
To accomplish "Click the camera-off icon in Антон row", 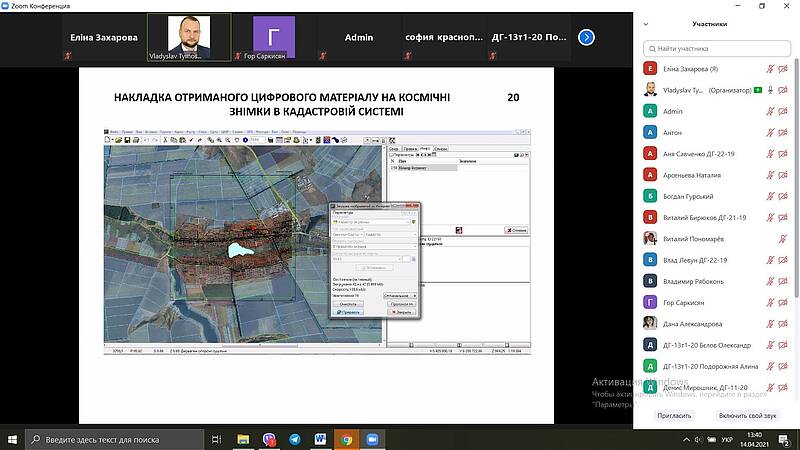I will [x=783, y=133].
